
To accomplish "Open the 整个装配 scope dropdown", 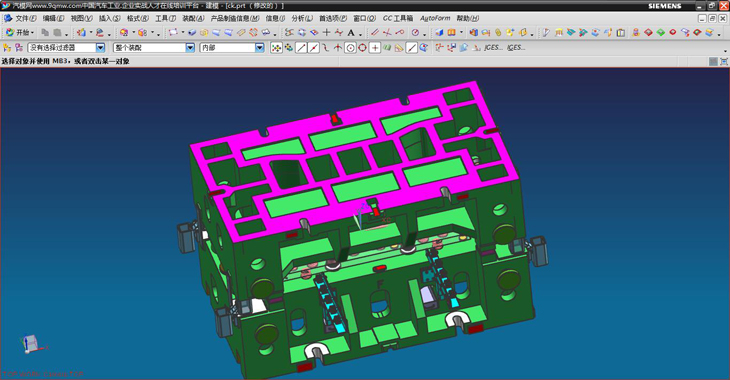I will click(x=190, y=48).
